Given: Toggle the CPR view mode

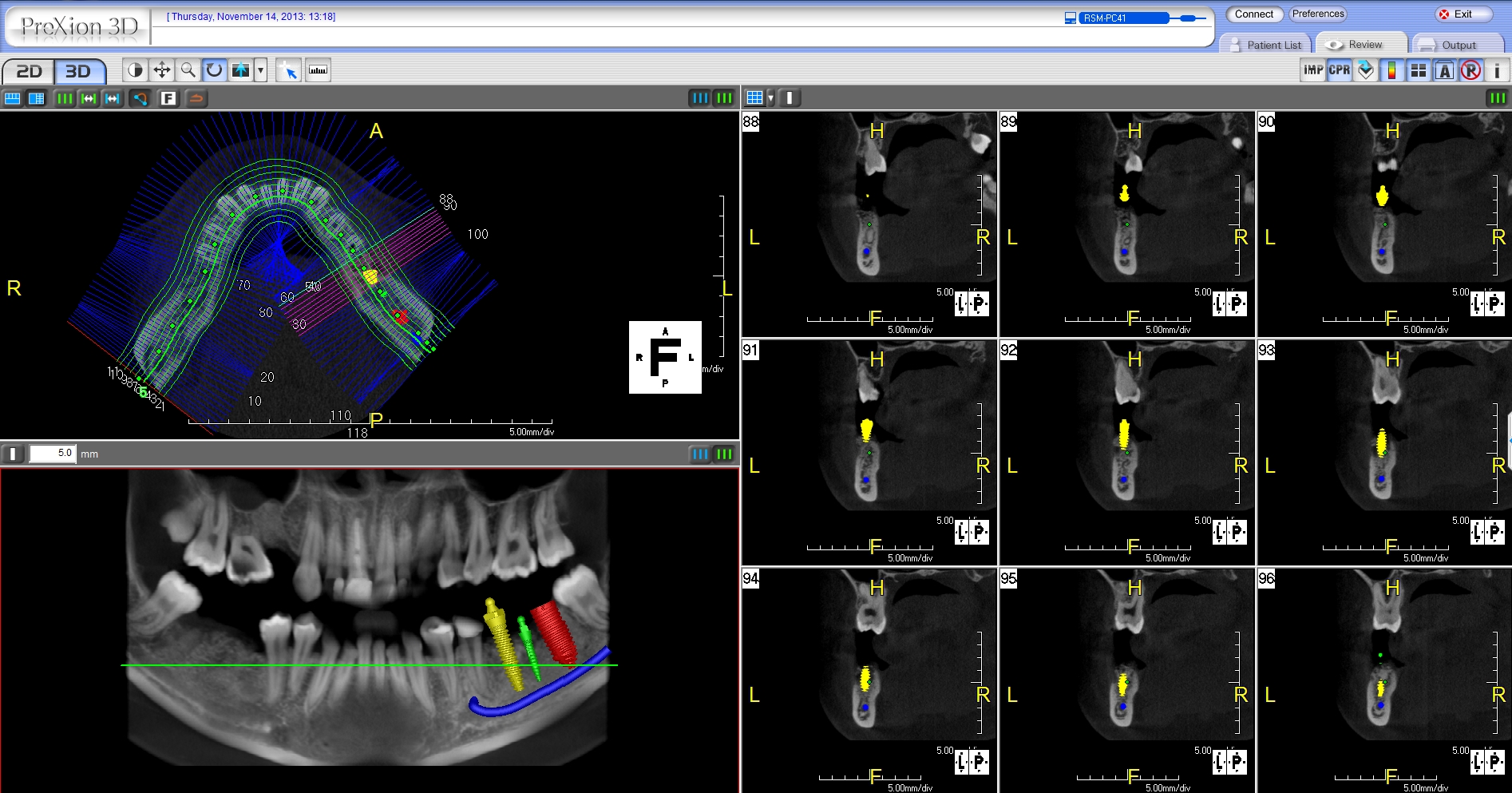Looking at the screenshot, I should [1340, 70].
